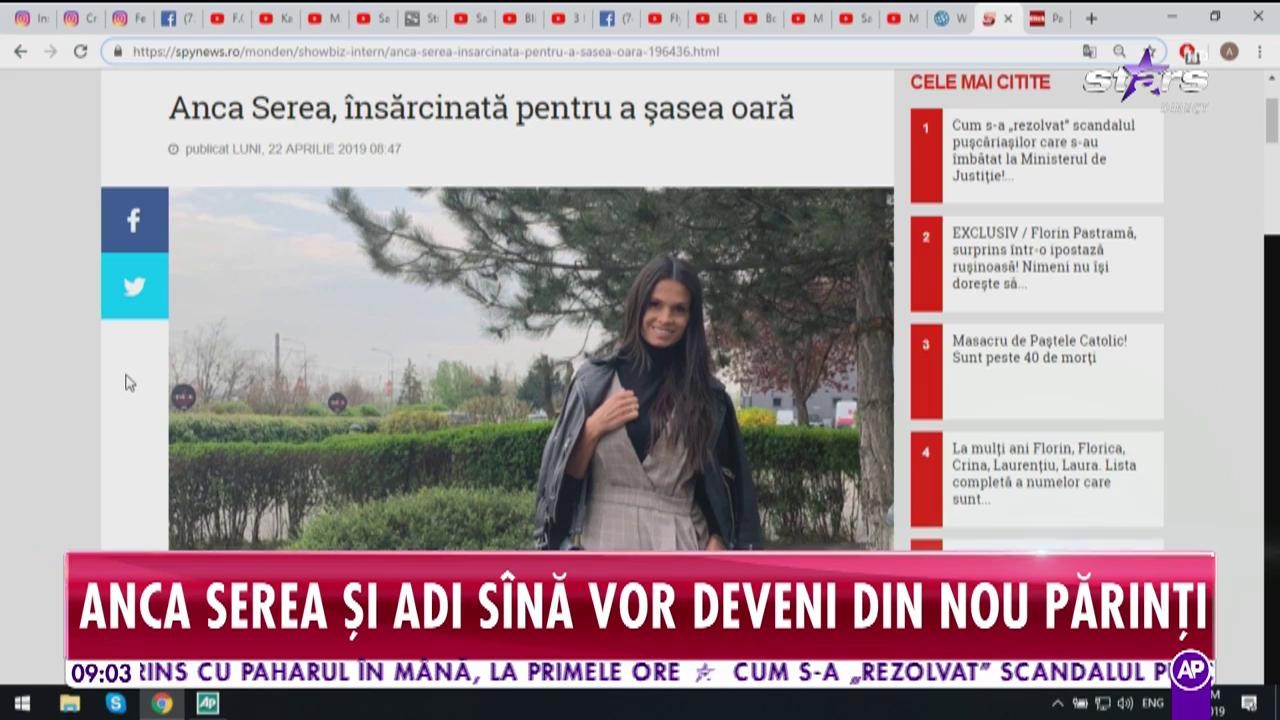Open a new browser tab
1280x720 pixels.
[x=1091, y=18]
